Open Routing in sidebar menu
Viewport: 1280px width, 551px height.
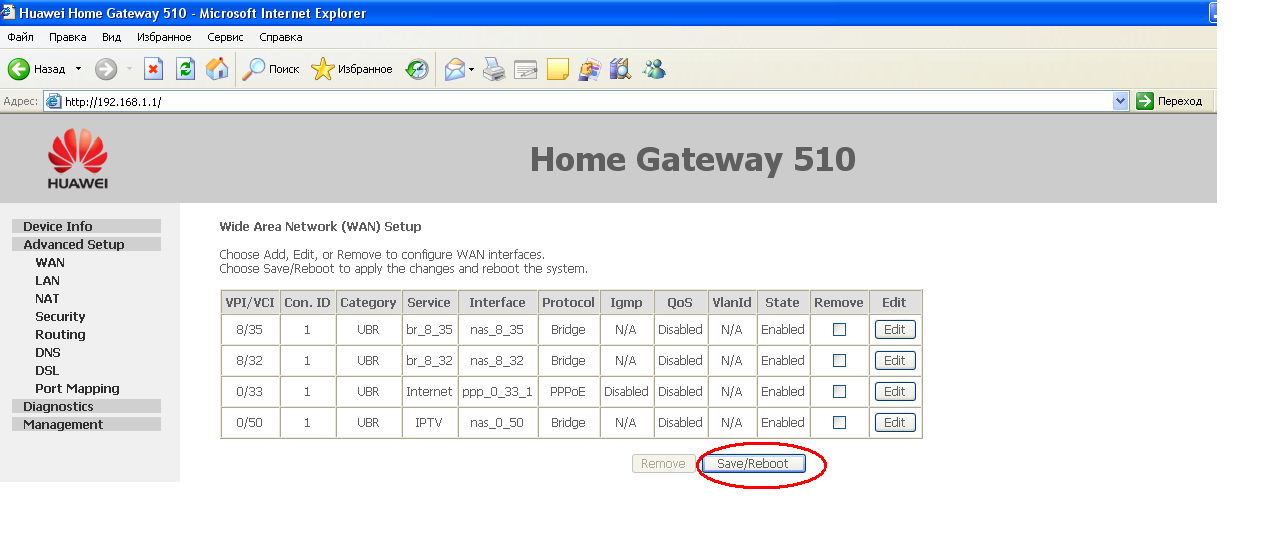60,334
